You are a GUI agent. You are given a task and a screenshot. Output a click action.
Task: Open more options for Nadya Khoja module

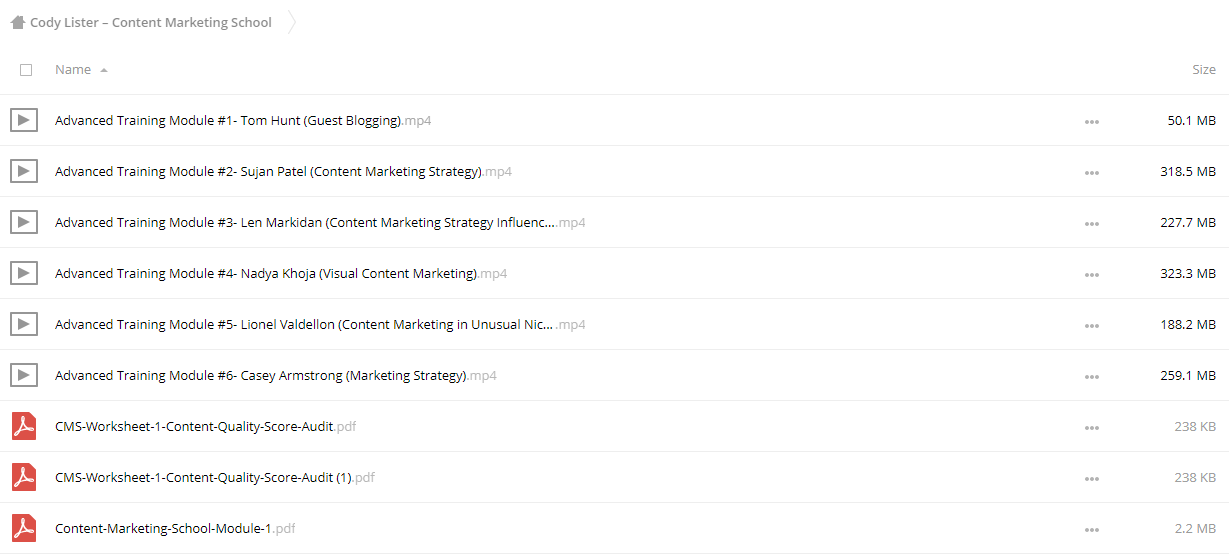[1091, 275]
